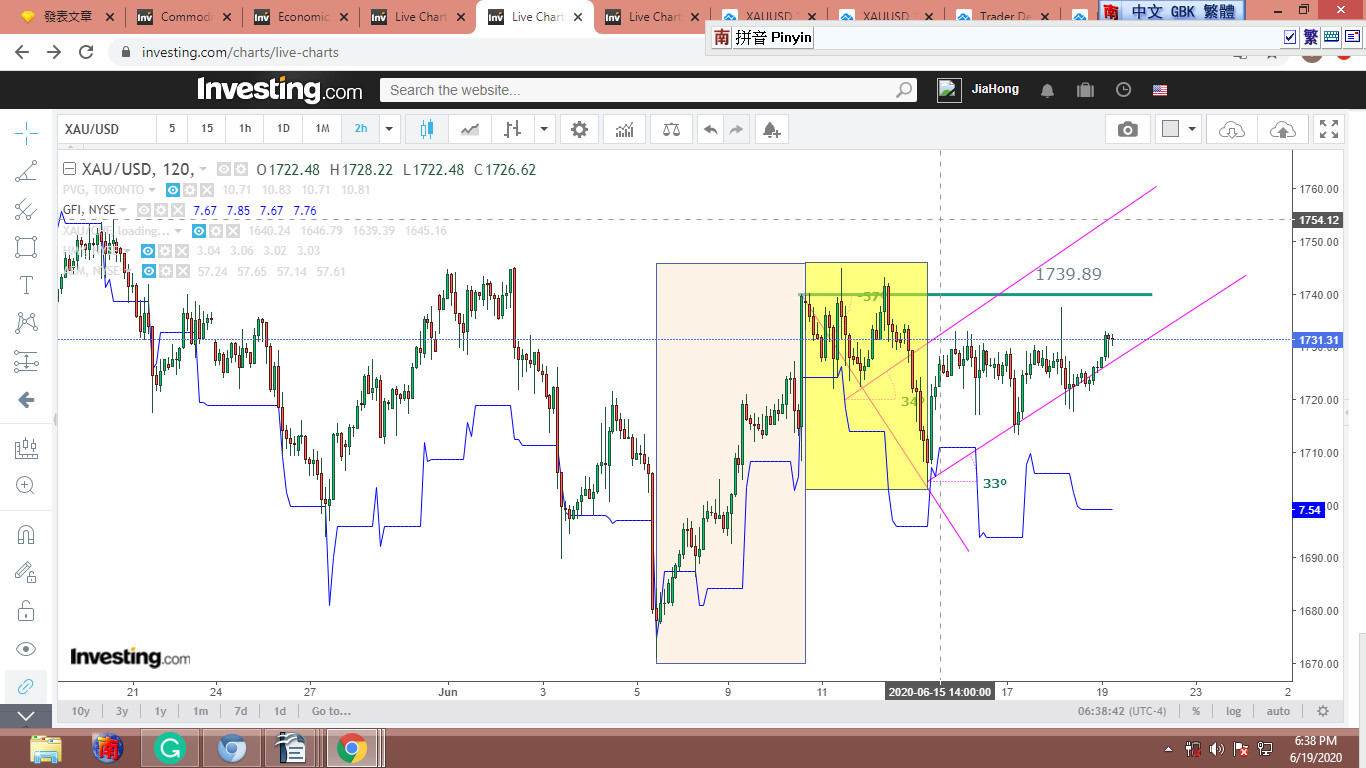
Task: Click the 'Go to...' date button
Action: pos(331,711)
